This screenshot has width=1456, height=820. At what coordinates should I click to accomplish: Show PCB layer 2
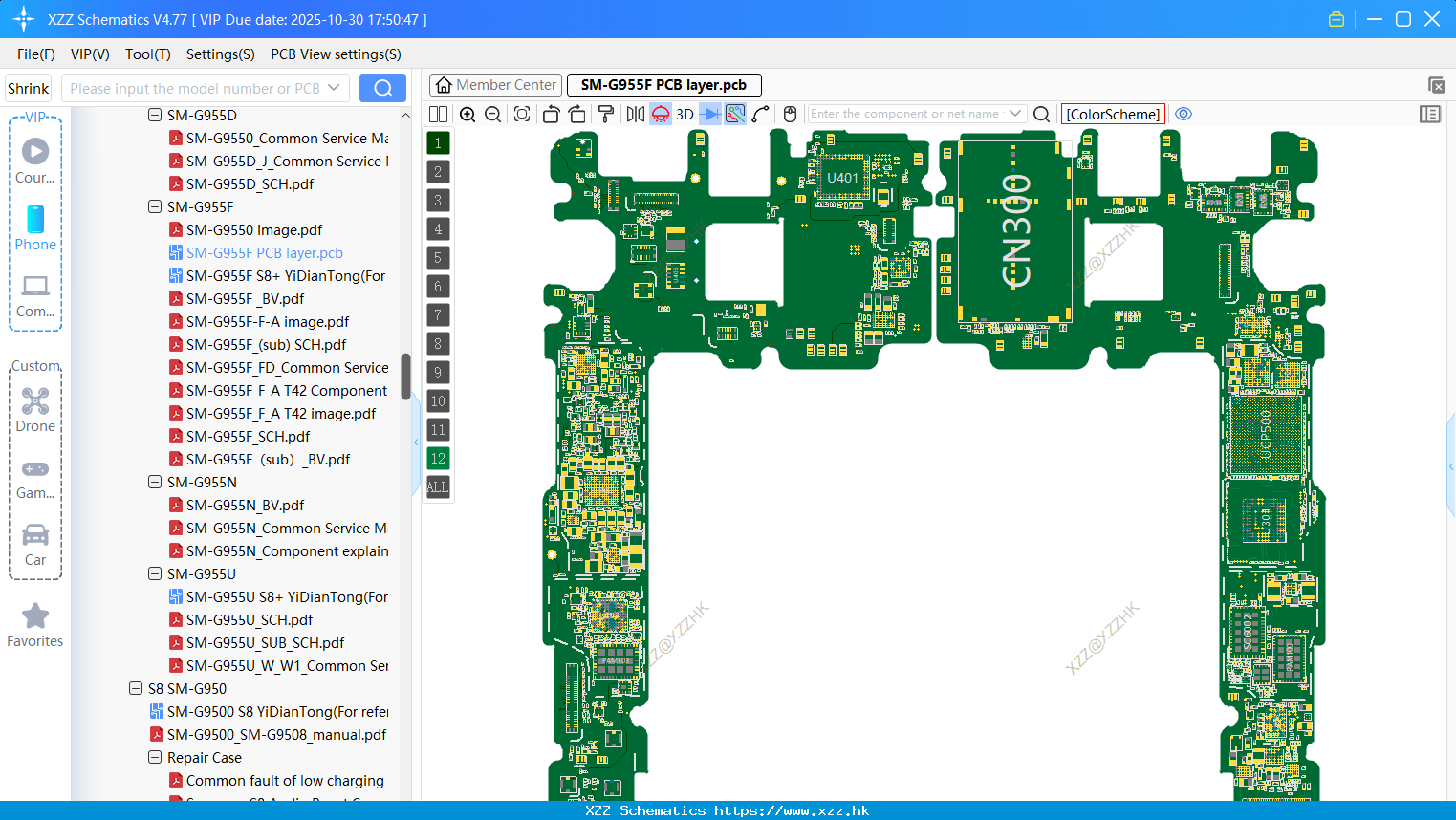coord(438,172)
